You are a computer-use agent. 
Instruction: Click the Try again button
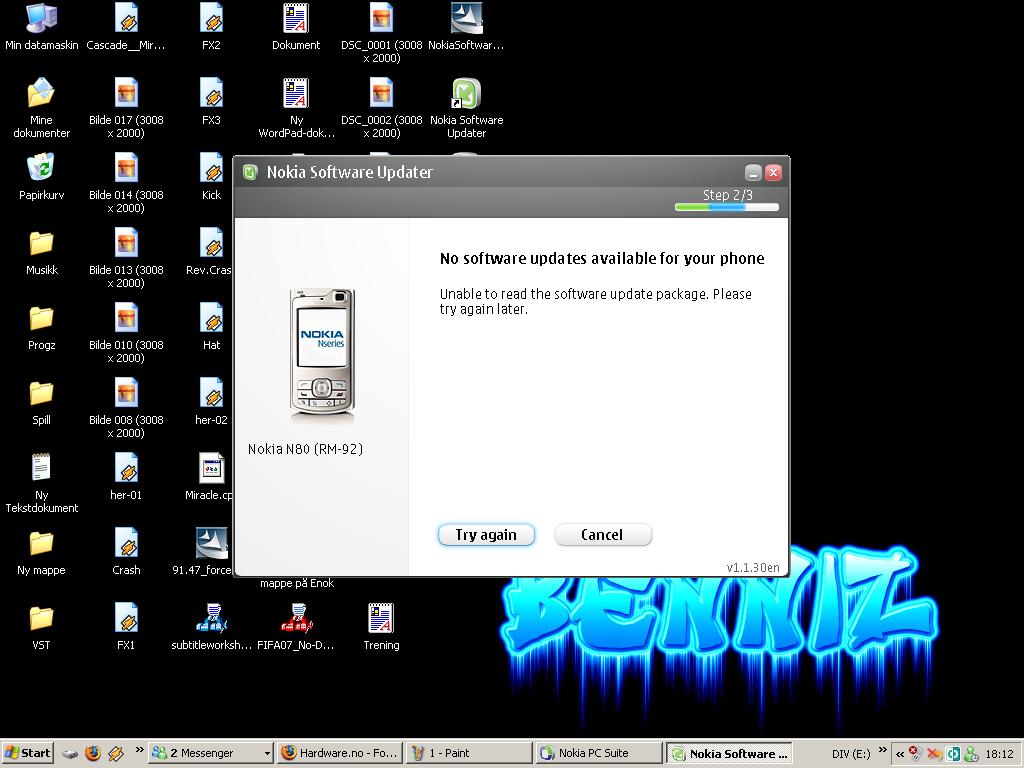pos(486,535)
